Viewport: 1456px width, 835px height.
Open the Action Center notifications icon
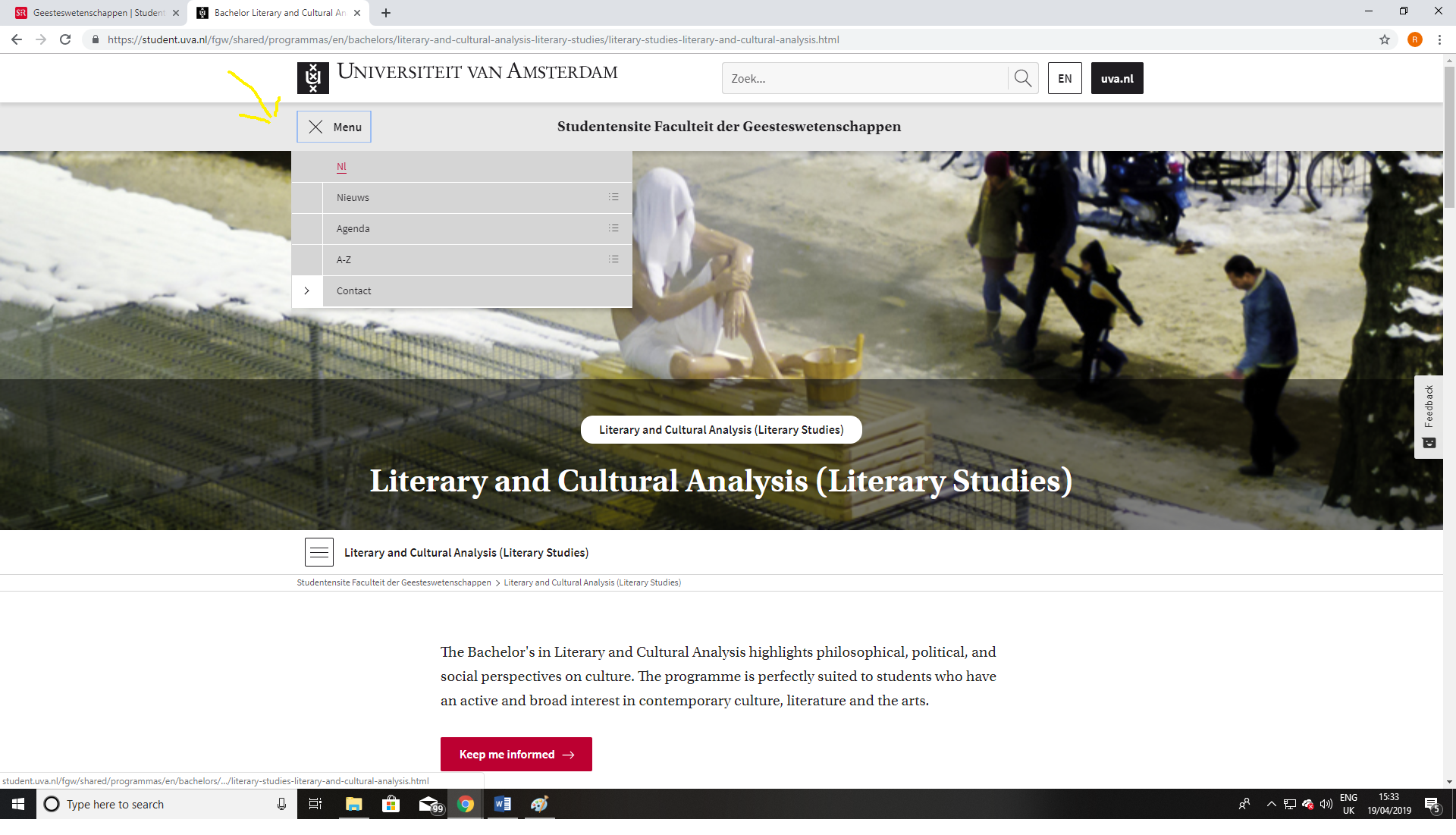pos(1432,804)
